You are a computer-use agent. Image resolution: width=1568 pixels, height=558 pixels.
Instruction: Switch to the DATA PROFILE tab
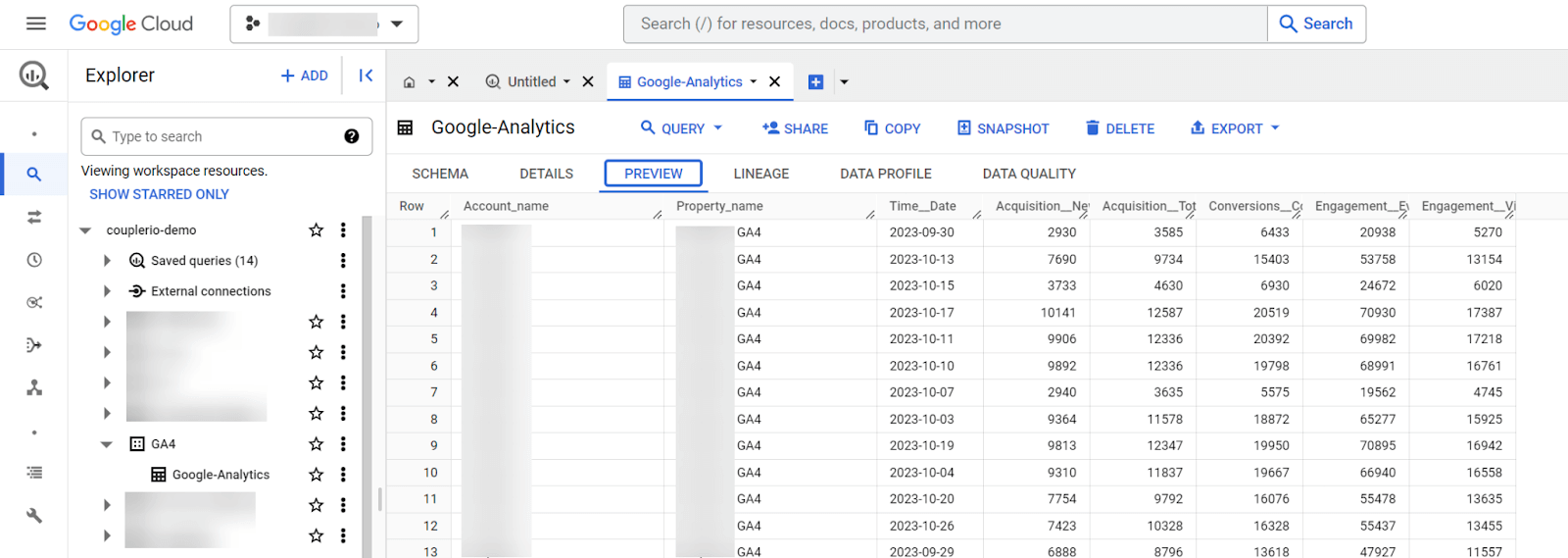886,174
